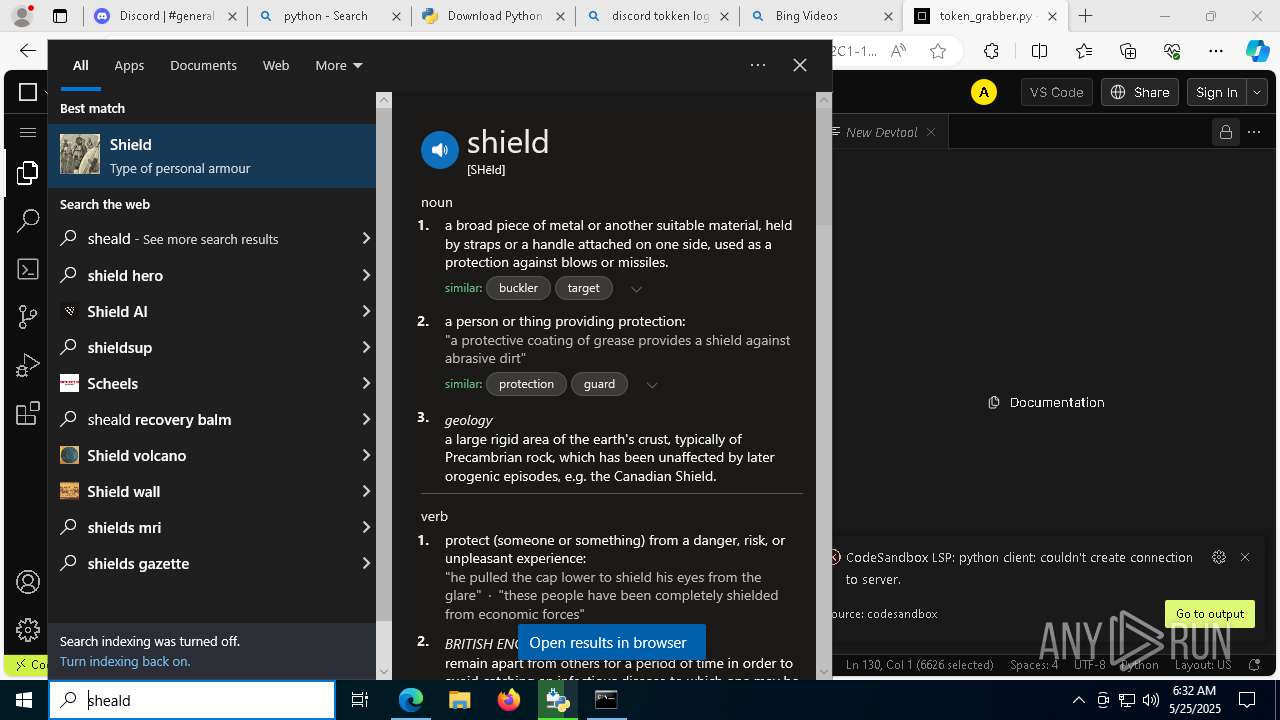This screenshot has height=720, width=1280.
Task: Play the shield pronunciation audio
Action: [440, 150]
